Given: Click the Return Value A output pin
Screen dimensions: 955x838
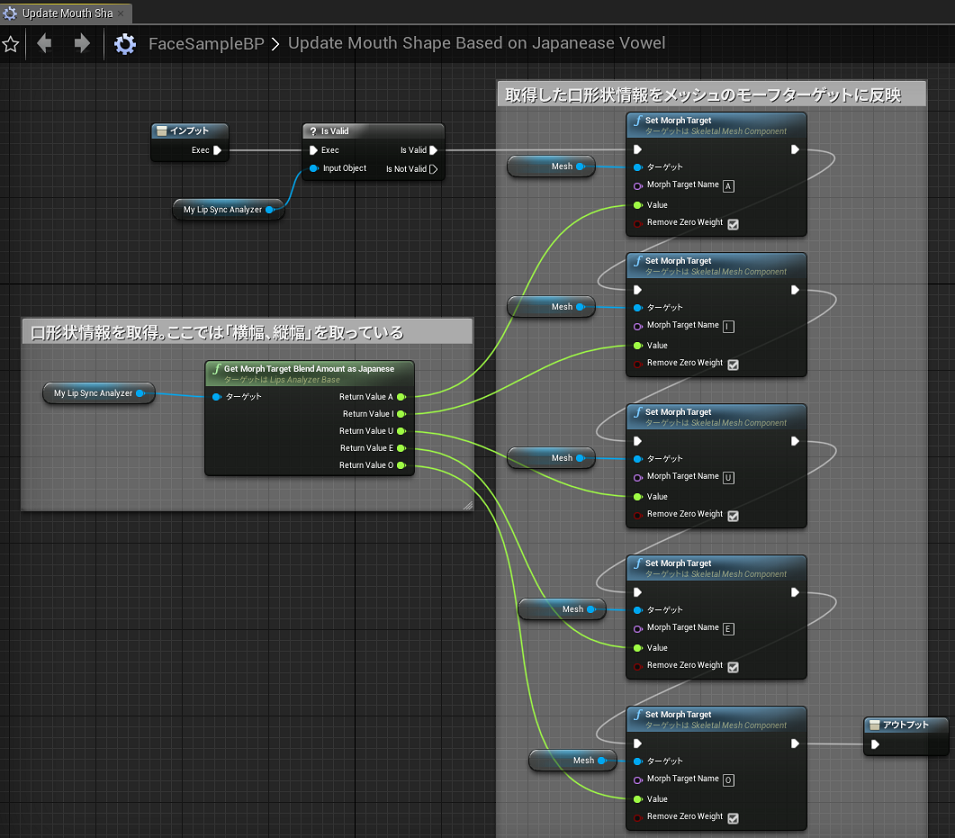Looking at the screenshot, I should tap(401, 396).
